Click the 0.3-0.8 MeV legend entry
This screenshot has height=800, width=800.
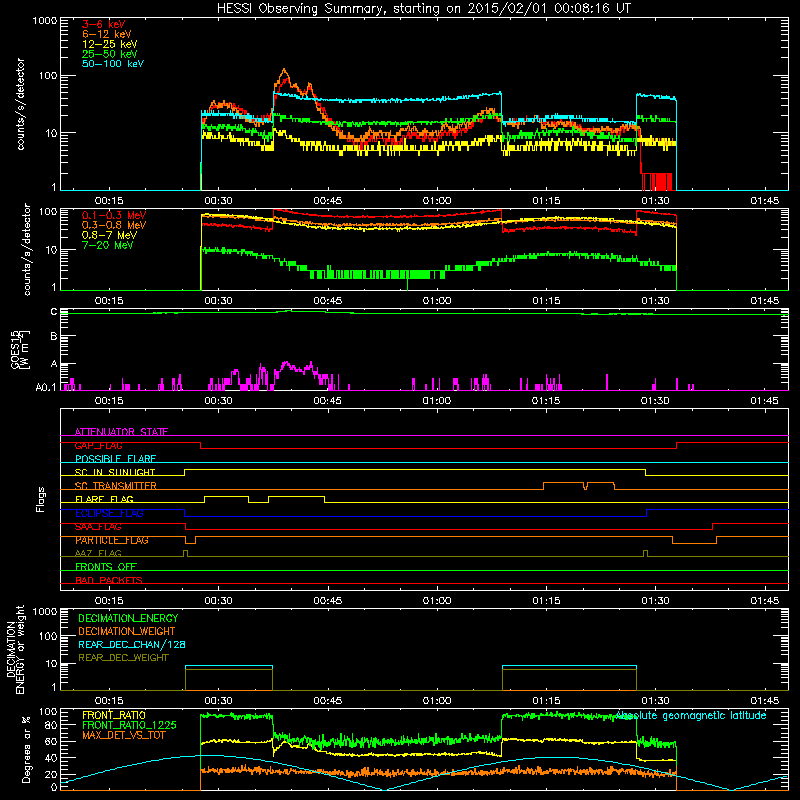[114, 225]
